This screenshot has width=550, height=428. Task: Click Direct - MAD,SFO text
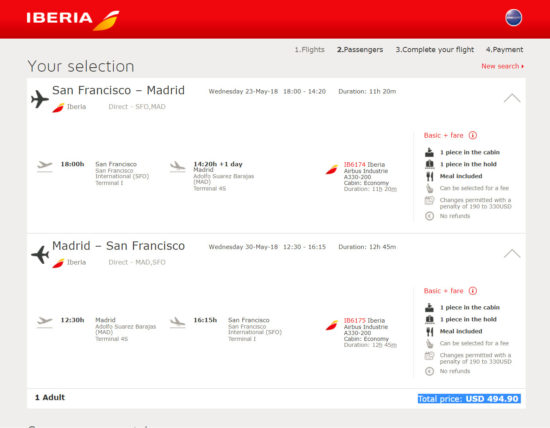[x=137, y=262]
